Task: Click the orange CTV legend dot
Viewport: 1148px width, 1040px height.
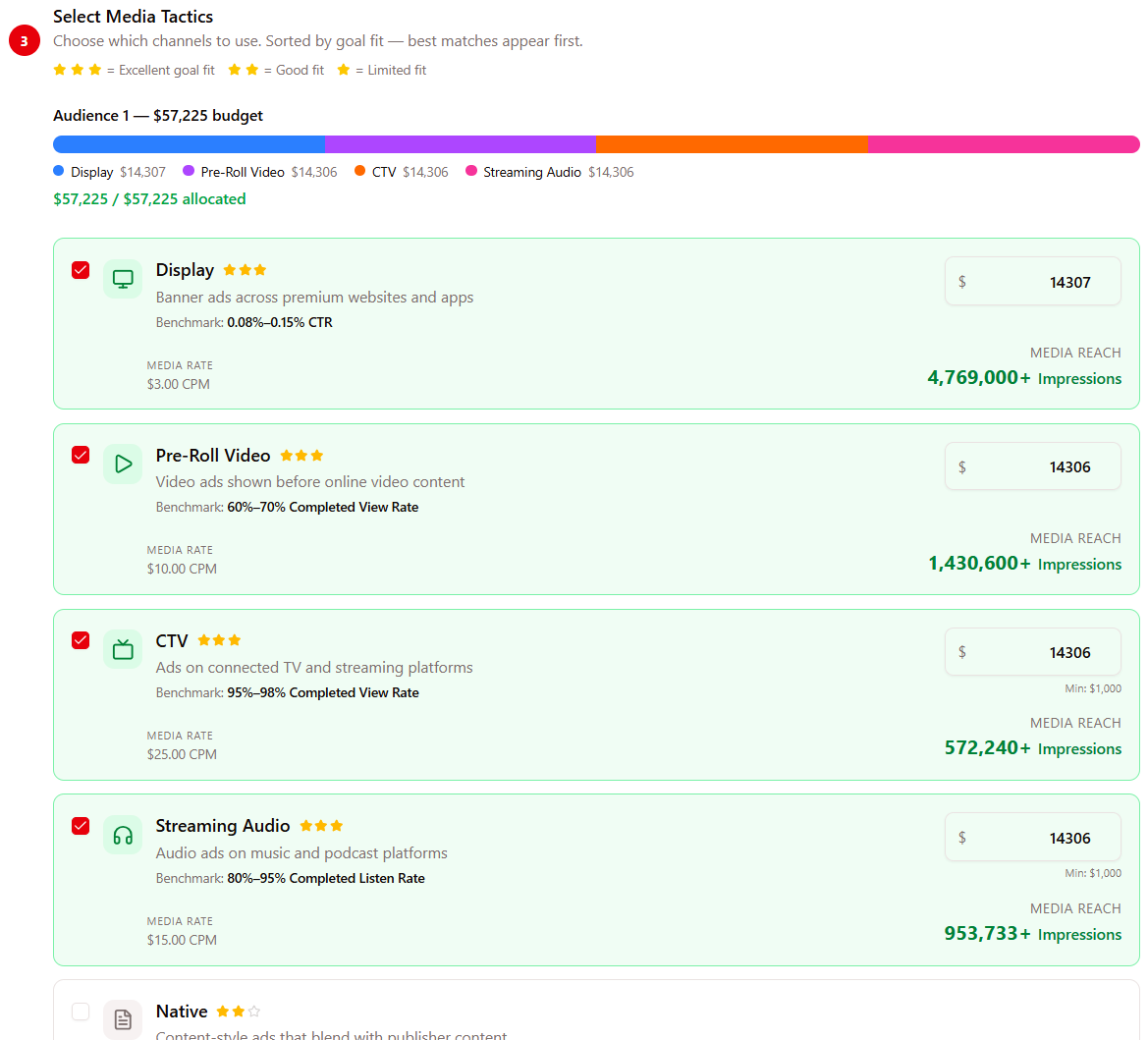Action: (359, 171)
